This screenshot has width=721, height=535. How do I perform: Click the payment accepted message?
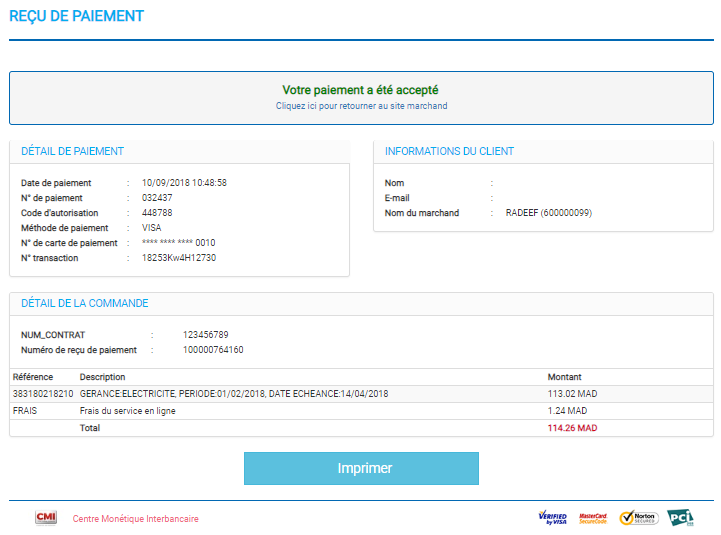360,90
